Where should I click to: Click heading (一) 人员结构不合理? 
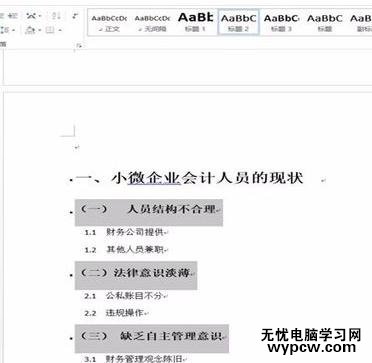tap(149, 210)
